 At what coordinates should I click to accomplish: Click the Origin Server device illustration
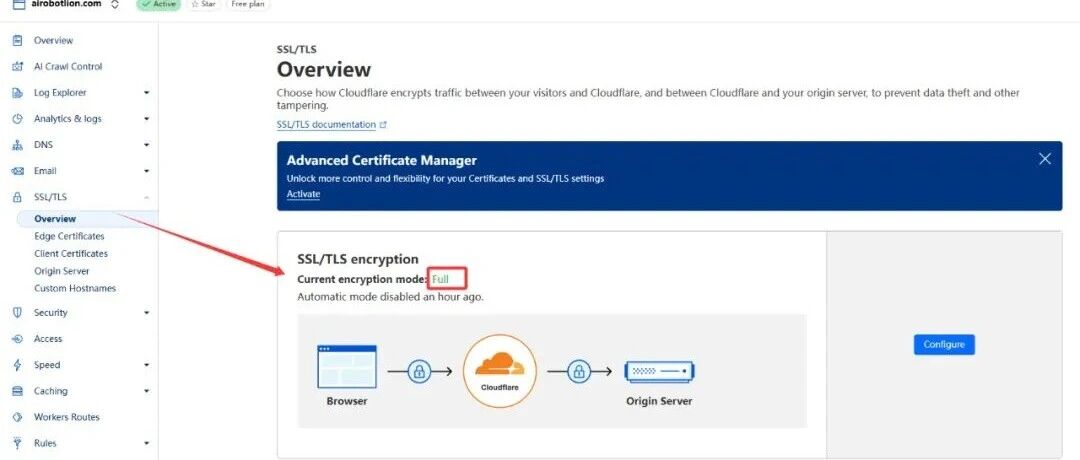coord(658,372)
